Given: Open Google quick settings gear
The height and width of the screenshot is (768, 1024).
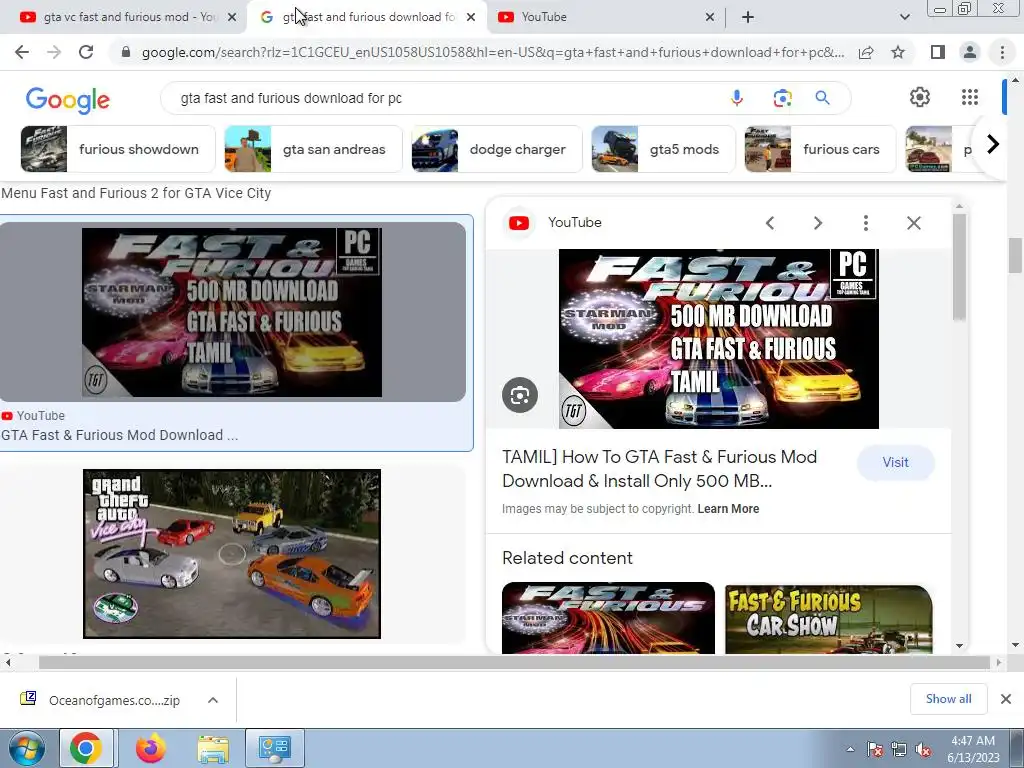Looking at the screenshot, I should coord(920,97).
